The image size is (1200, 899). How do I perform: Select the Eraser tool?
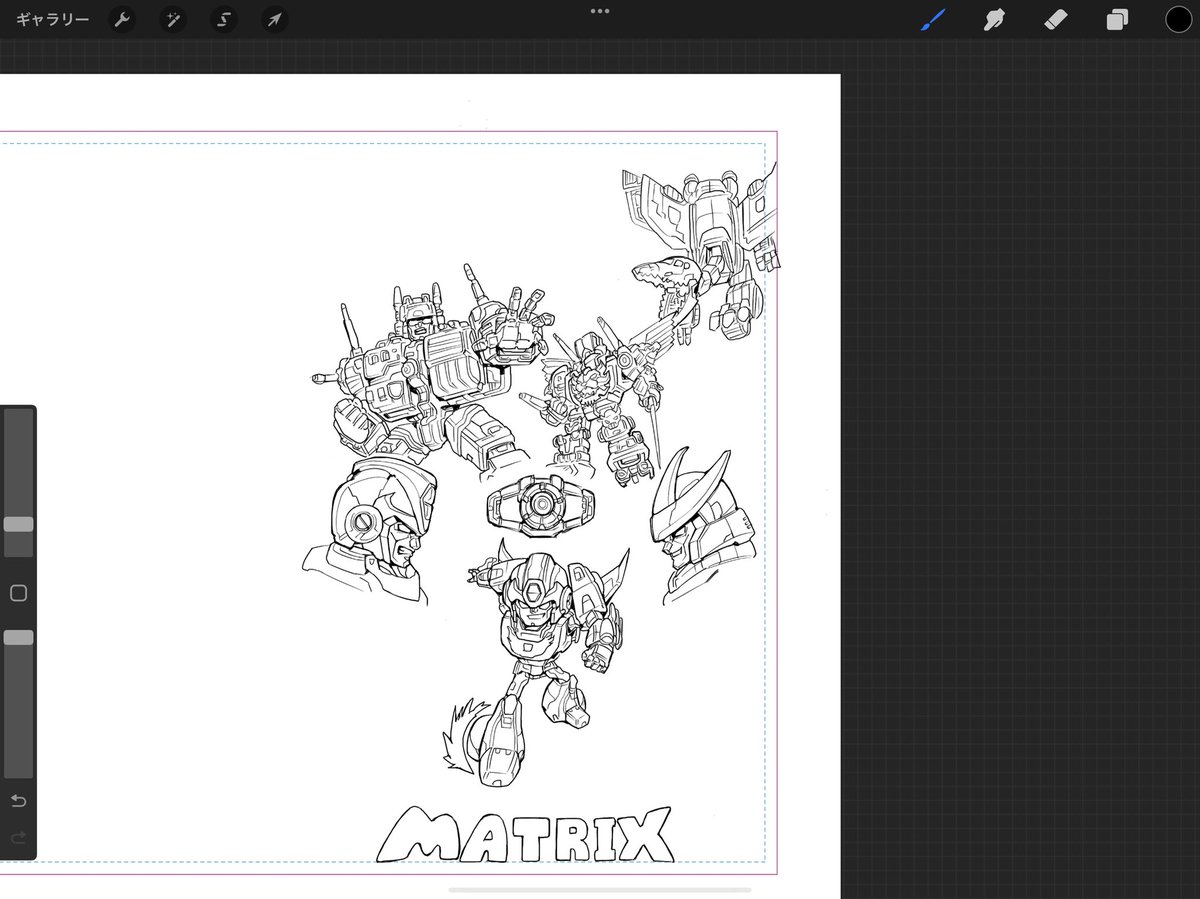[x=1056, y=20]
